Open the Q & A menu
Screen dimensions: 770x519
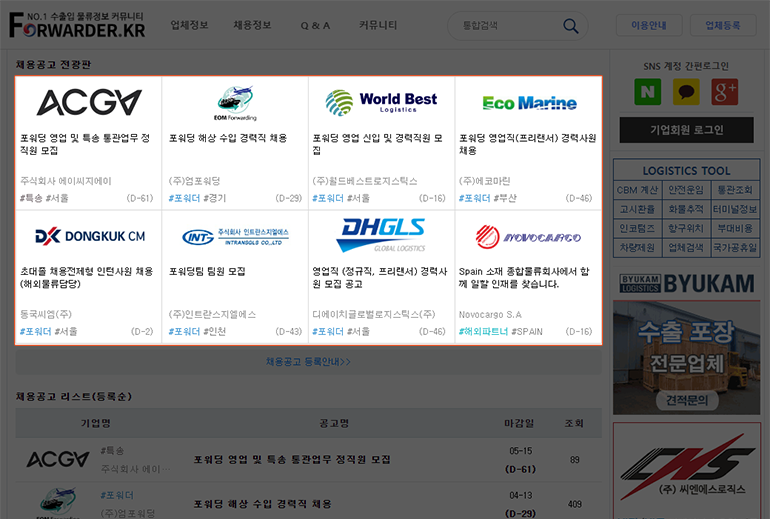(315, 26)
